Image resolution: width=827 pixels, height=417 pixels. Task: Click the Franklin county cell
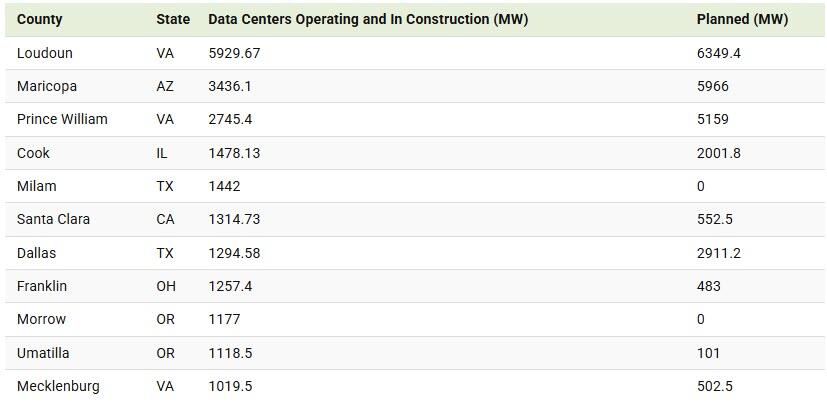point(42,286)
